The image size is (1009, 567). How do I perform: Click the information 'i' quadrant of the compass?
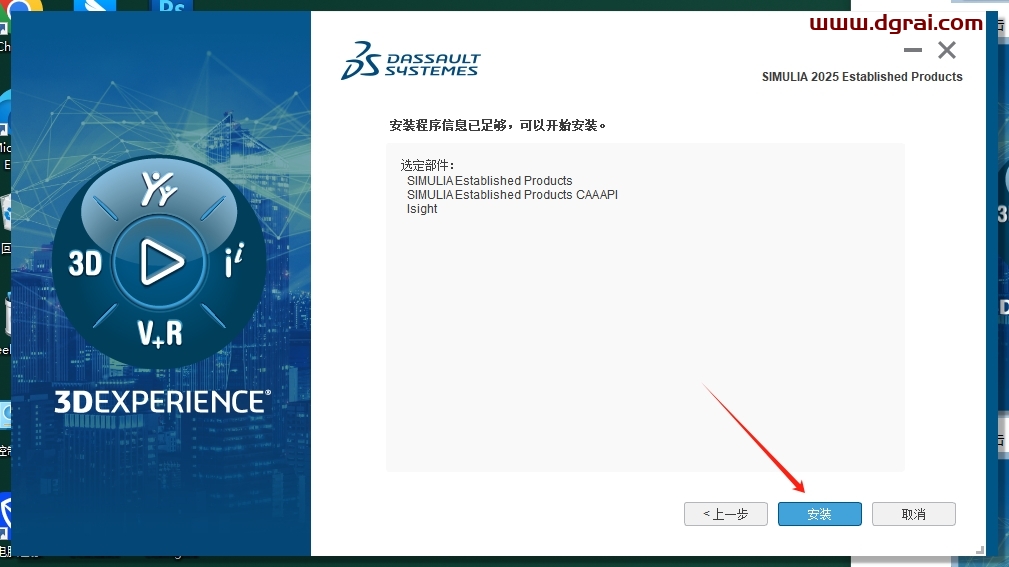pyautogui.click(x=234, y=260)
